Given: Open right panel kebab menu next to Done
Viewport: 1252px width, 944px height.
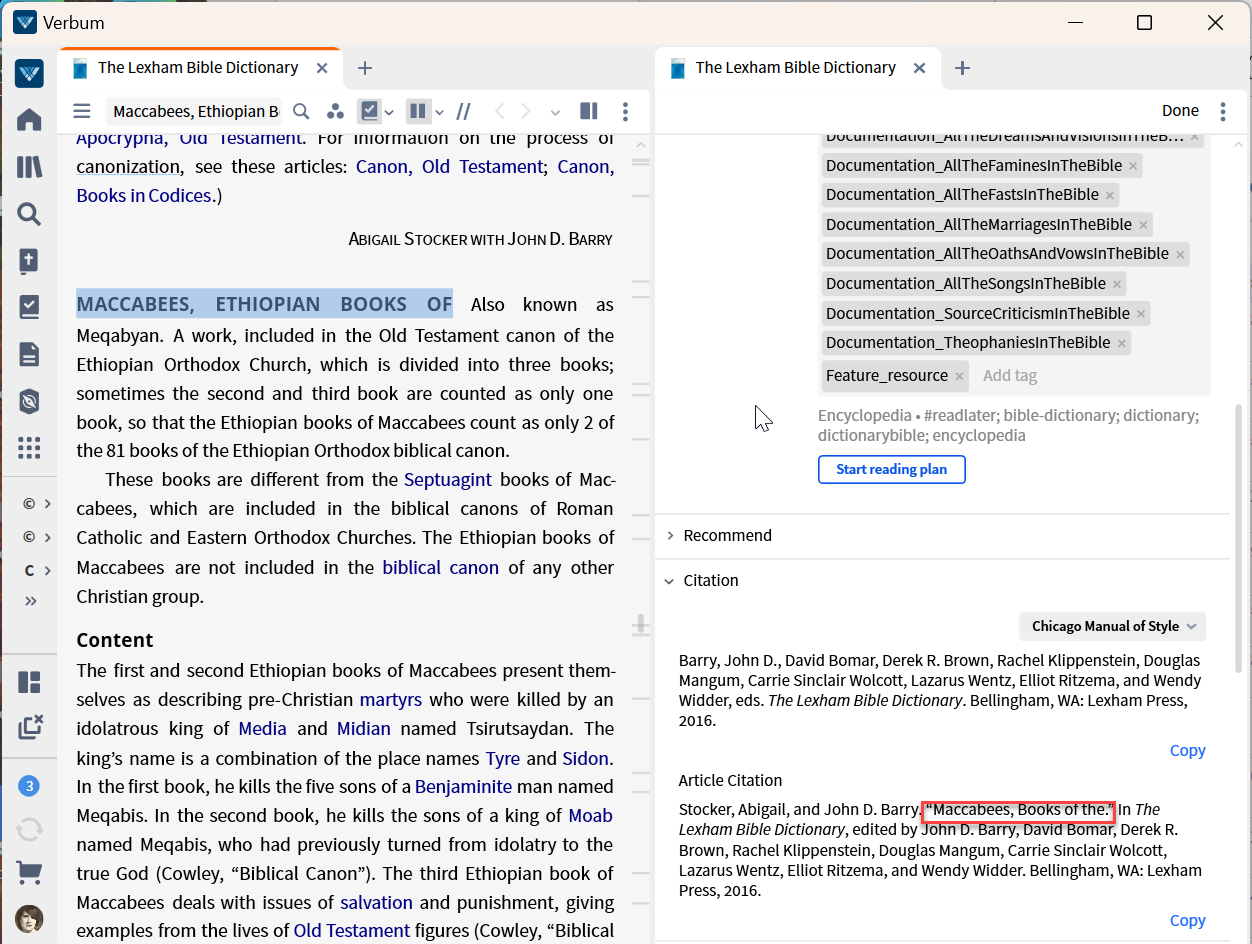Looking at the screenshot, I should click(1222, 111).
